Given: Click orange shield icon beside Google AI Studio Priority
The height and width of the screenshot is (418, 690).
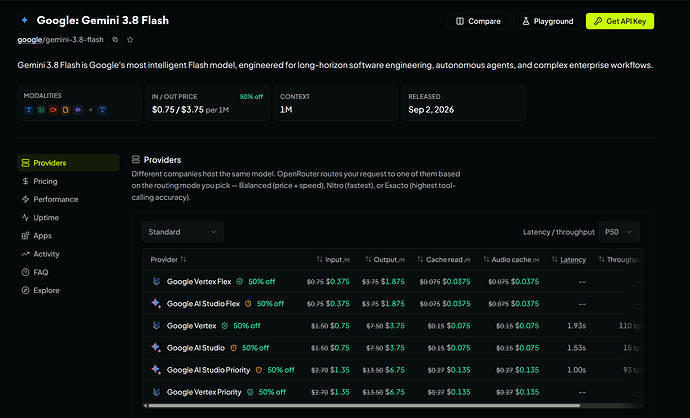Looking at the screenshot, I should click(259, 370).
